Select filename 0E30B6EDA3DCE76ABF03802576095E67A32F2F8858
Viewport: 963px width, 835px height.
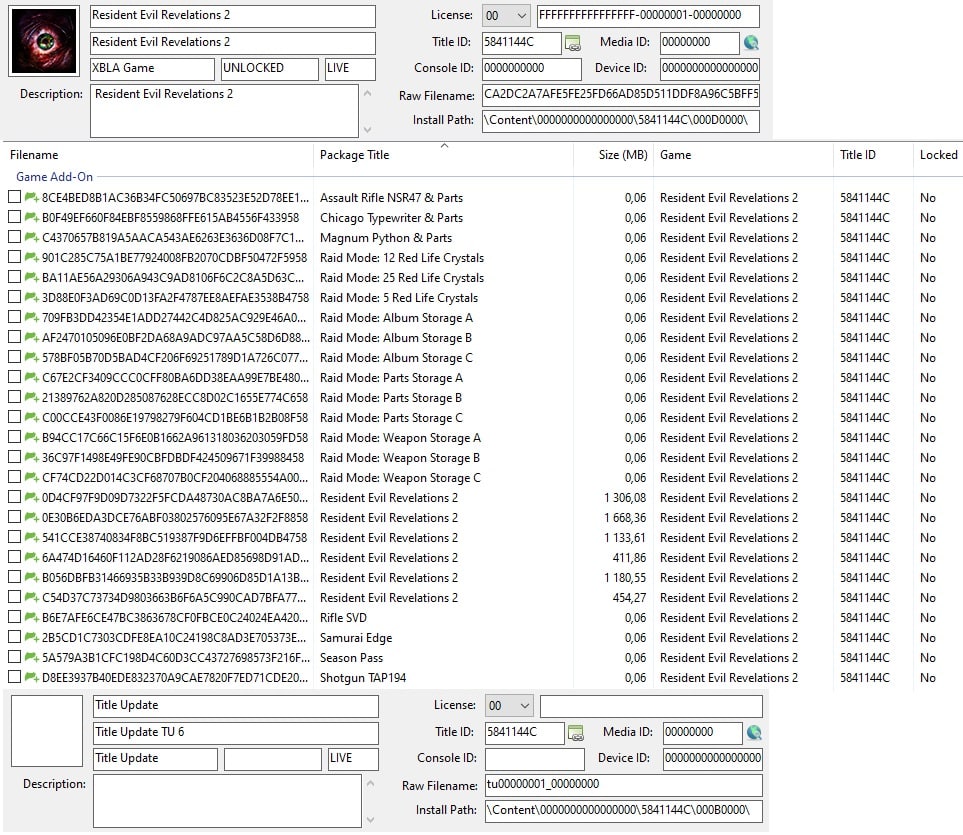(x=175, y=518)
